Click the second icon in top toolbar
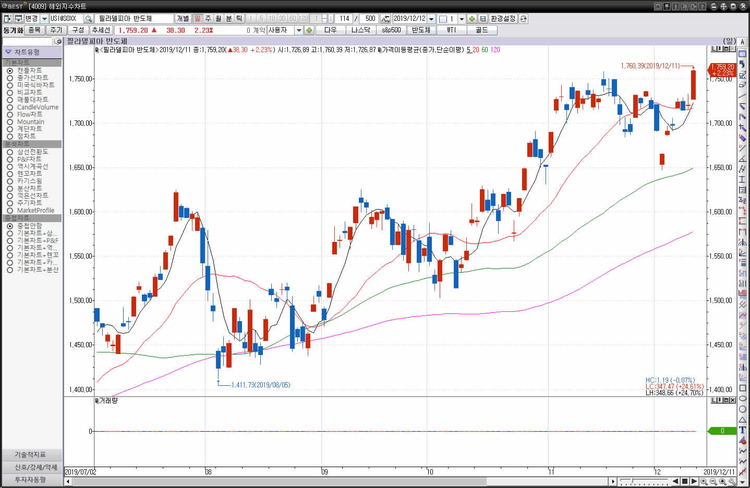This screenshot has height=488, width=750. click(x=18, y=19)
